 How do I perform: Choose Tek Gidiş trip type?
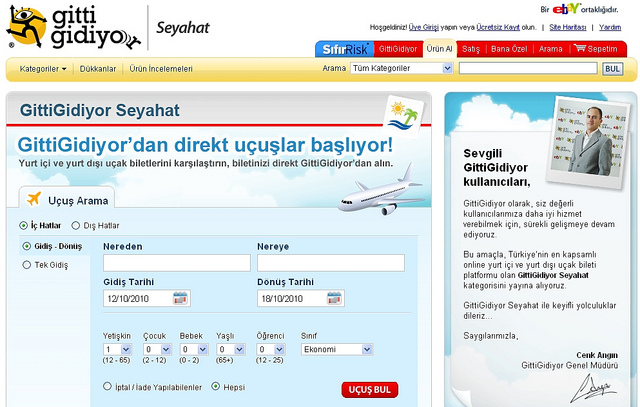tap(27, 265)
